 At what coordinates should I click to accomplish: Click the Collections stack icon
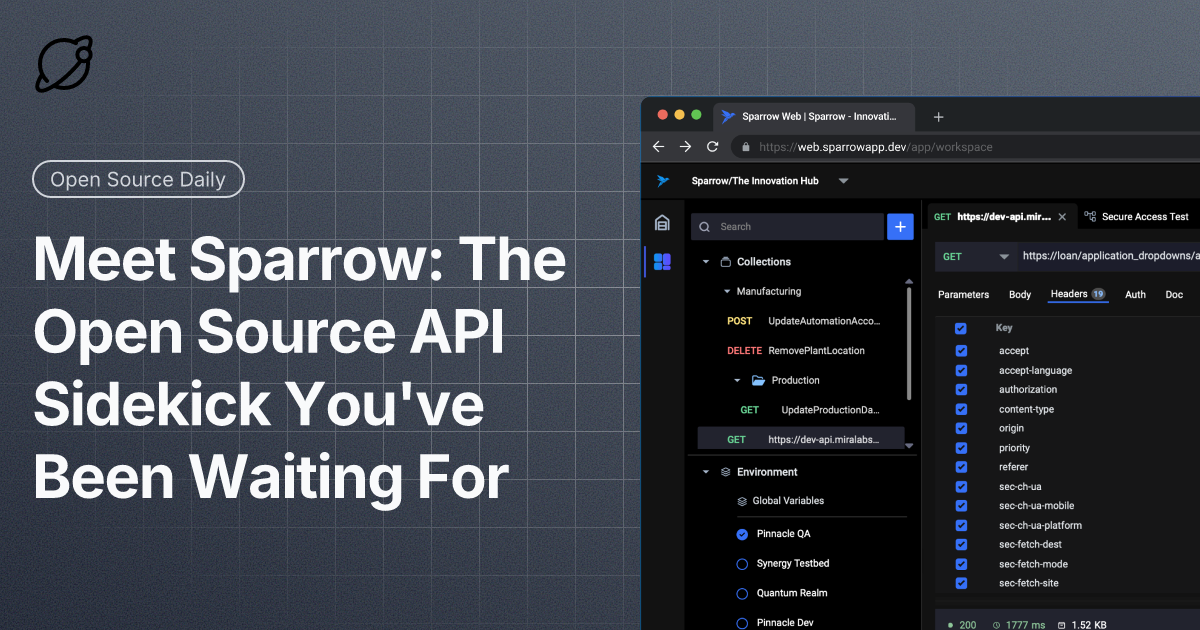[x=726, y=262]
